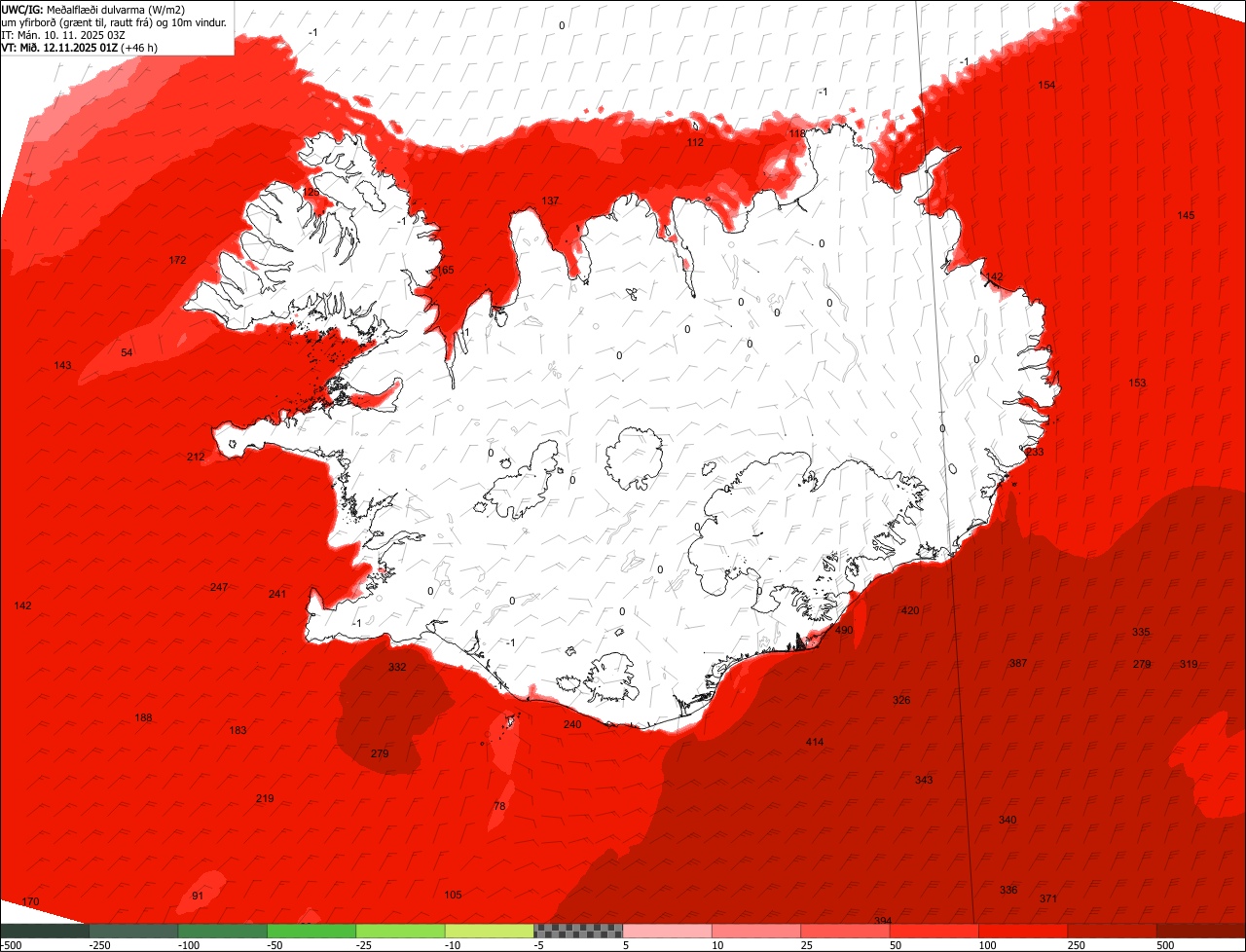Click the value 154 on the map
This screenshot has width=1246, height=952.
click(x=1046, y=86)
